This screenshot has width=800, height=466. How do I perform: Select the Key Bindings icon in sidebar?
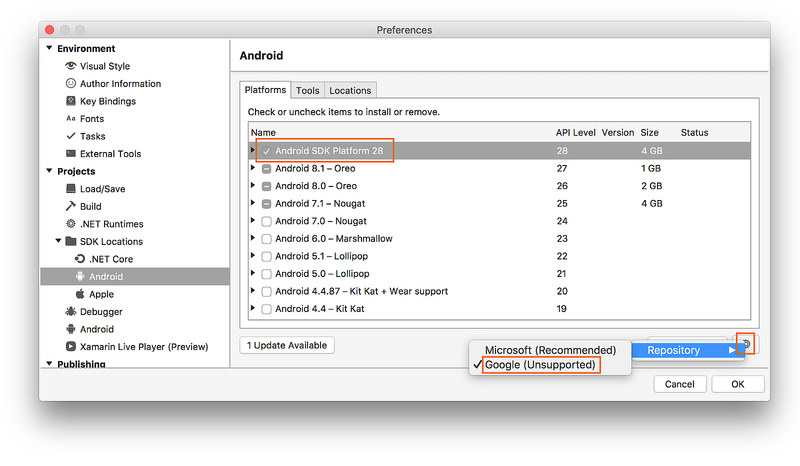(x=71, y=101)
